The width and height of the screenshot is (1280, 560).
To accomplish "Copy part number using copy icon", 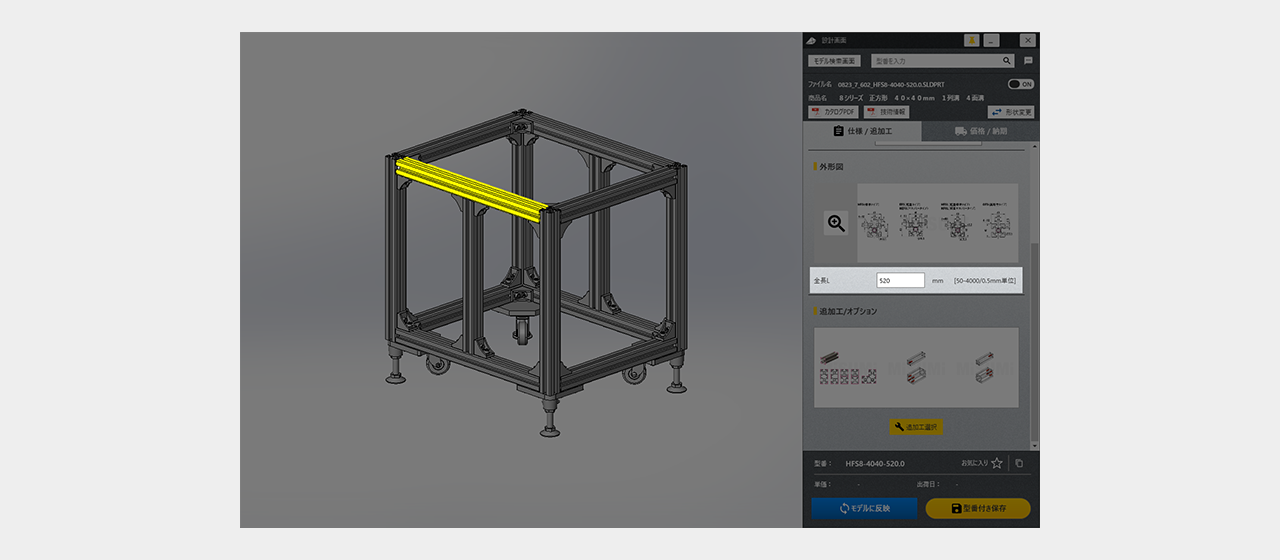I will coord(1019,463).
